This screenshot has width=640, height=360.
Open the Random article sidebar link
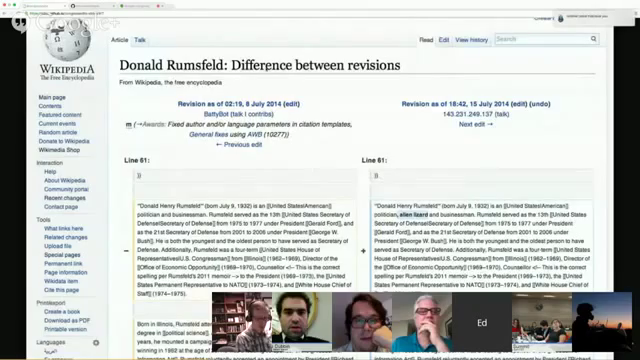pos(58,132)
